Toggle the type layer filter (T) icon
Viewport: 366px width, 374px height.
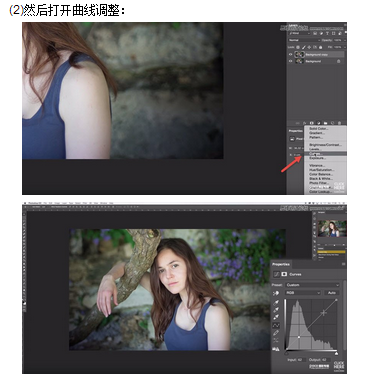point(327,33)
